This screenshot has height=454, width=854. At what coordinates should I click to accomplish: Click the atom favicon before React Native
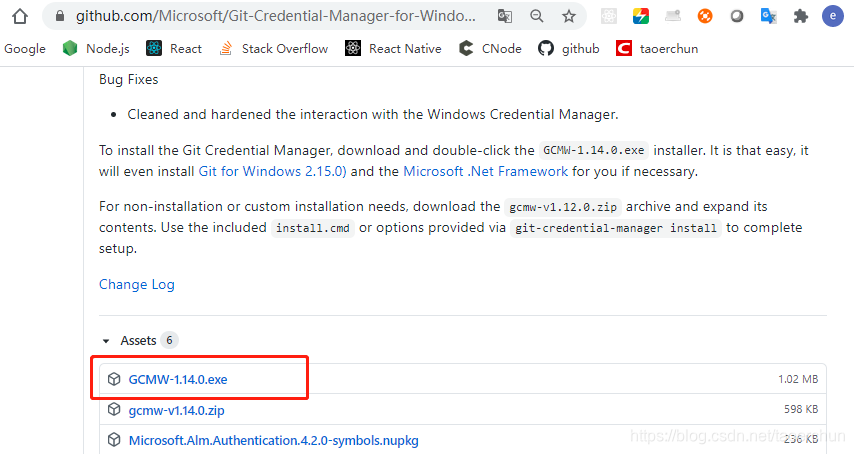tap(353, 48)
